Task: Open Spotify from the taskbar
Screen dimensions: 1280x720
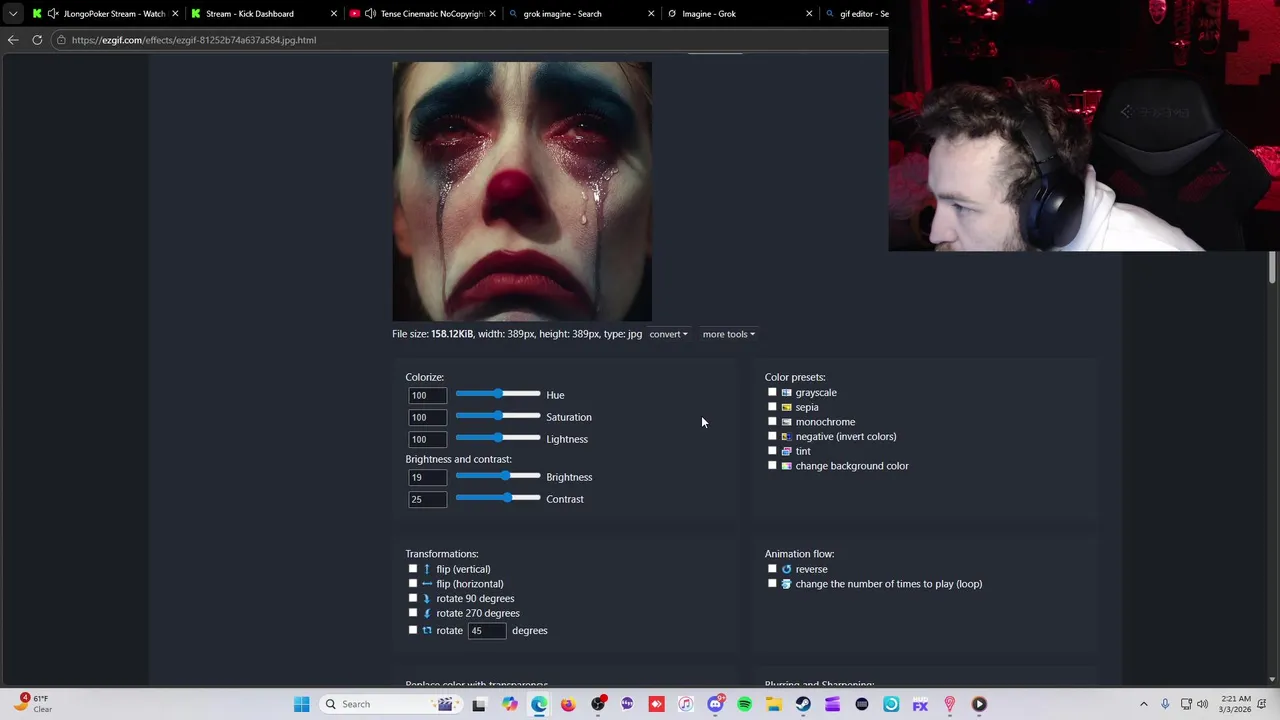Action: 744,704
